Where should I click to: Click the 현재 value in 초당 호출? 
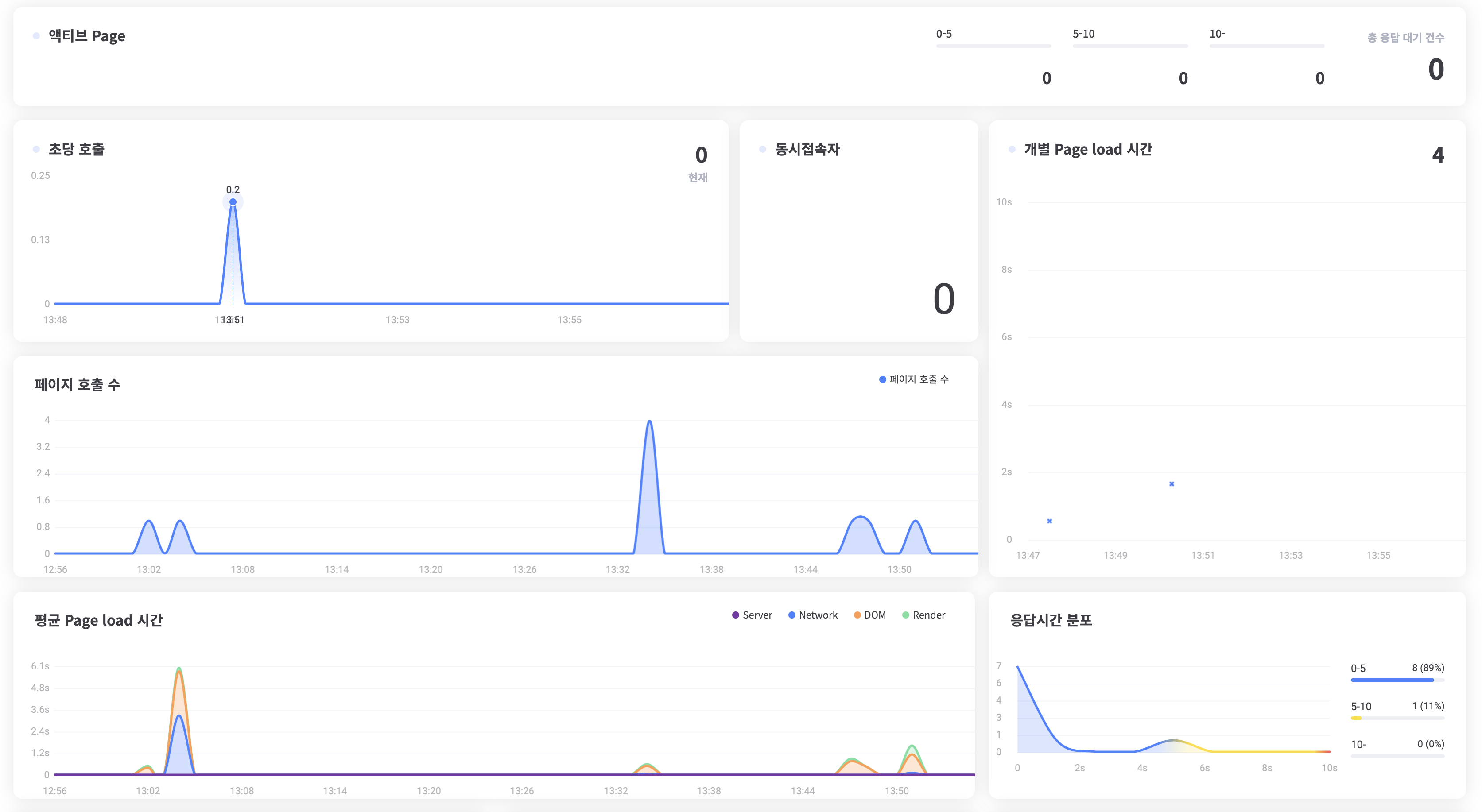(701, 155)
